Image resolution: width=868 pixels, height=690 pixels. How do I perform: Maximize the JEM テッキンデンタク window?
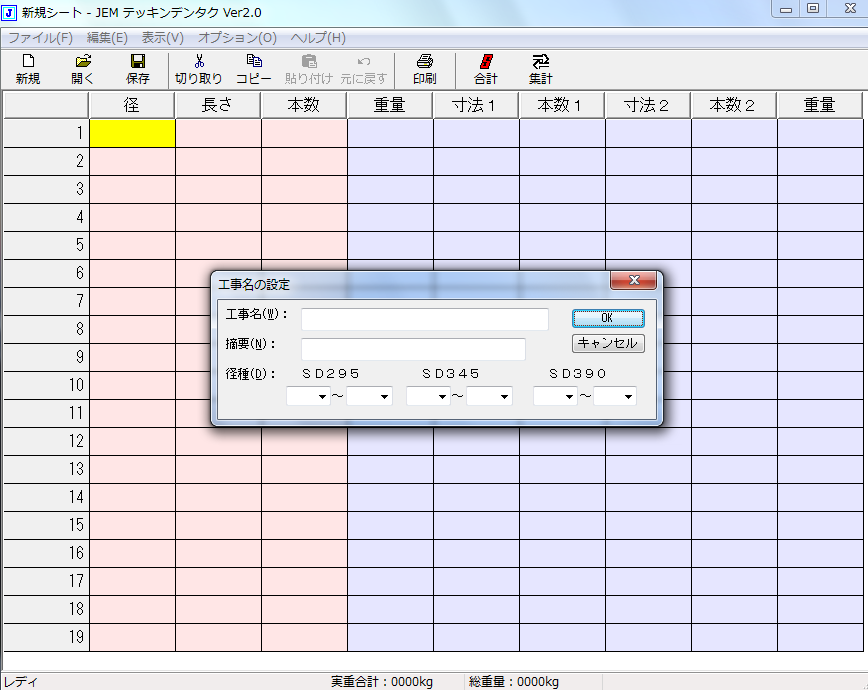tap(813, 9)
